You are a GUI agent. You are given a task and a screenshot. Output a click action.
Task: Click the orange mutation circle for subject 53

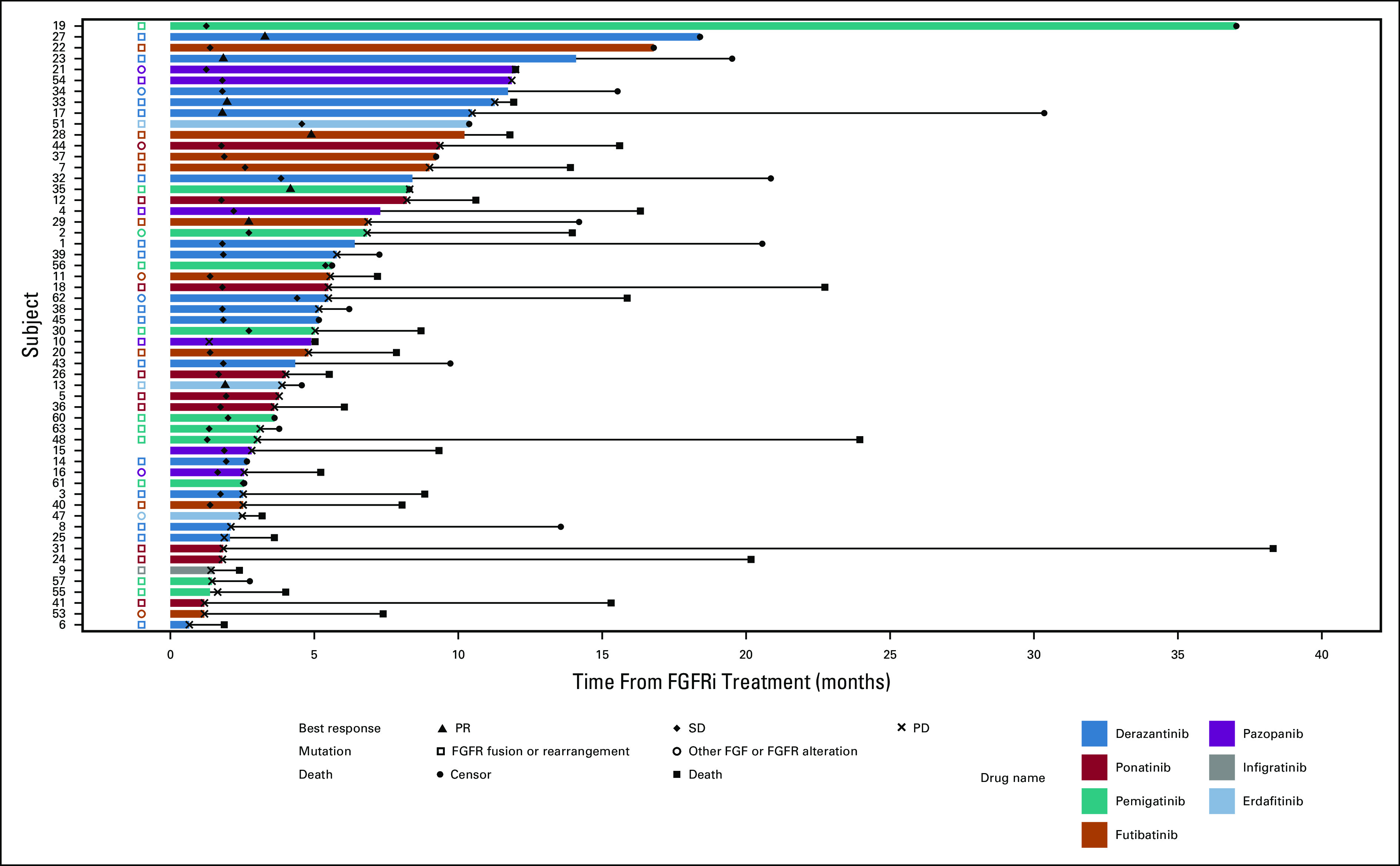[x=141, y=614]
